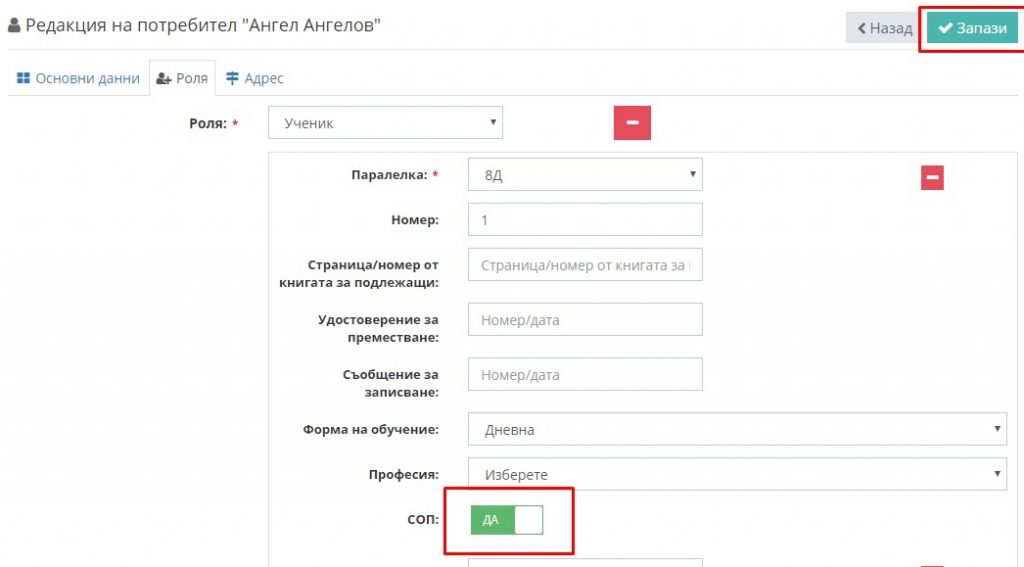The width and height of the screenshot is (1024, 567).
Task: Click the СОП label text
Action: tap(423, 519)
